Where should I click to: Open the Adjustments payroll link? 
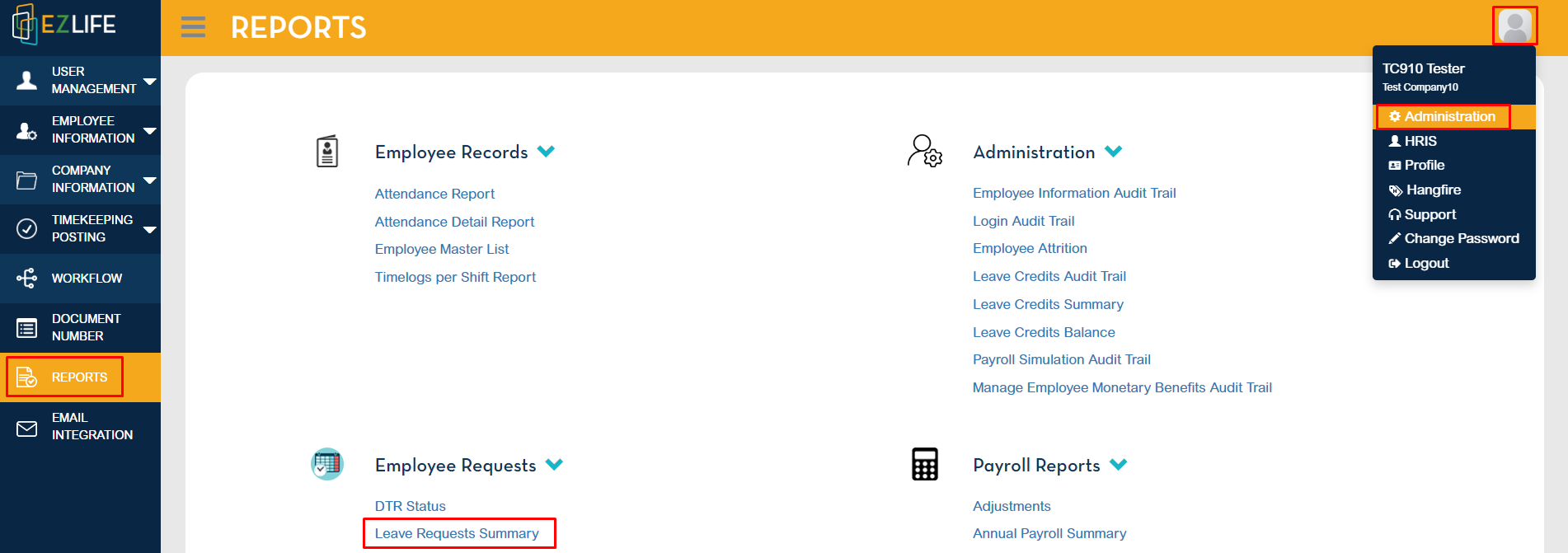pos(1012,506)
